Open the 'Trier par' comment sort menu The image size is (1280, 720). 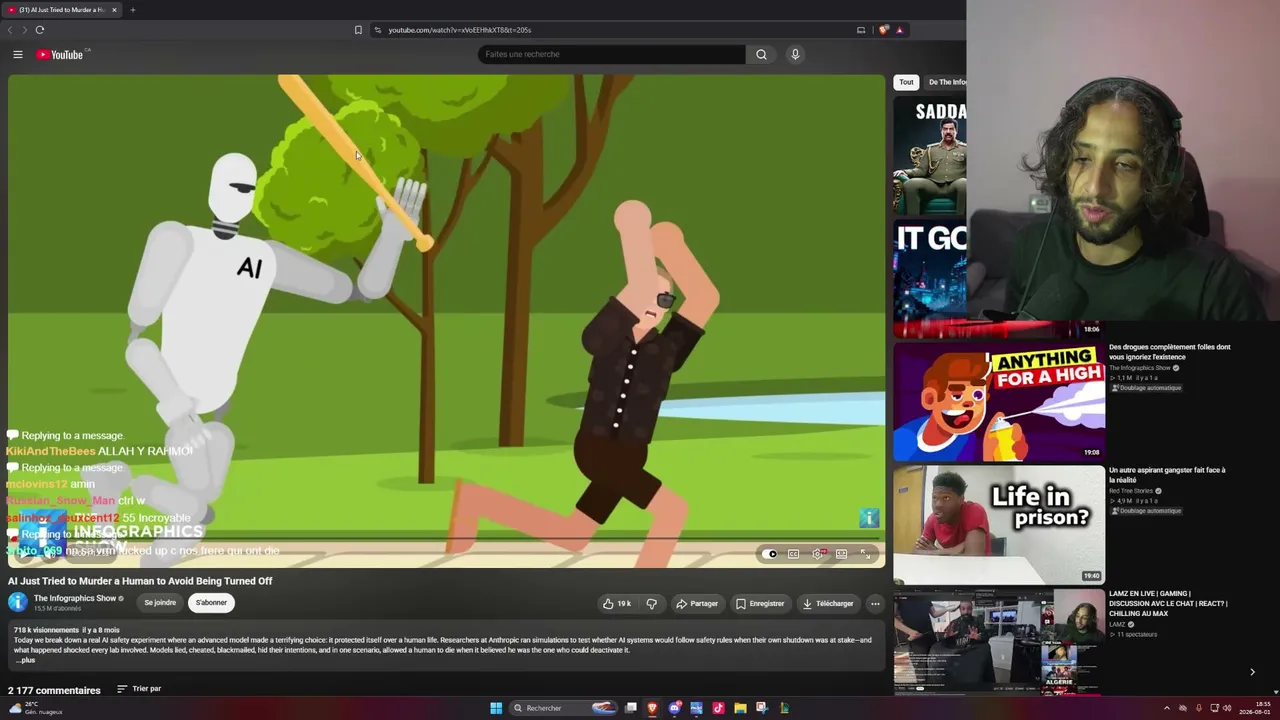pos(139,689)
